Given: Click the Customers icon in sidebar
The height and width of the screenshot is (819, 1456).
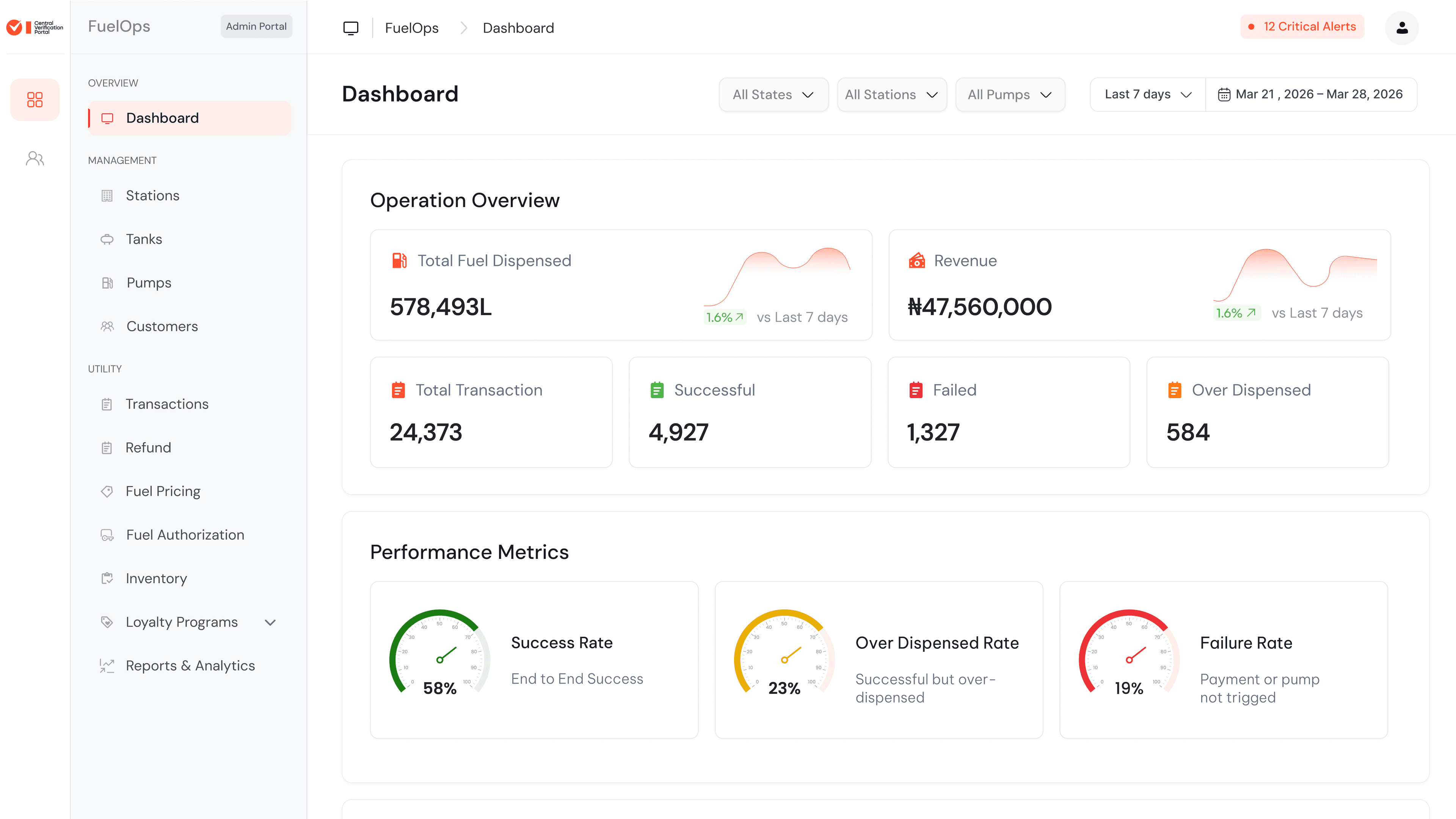Looking at the screenshot, I should (107, 326).
